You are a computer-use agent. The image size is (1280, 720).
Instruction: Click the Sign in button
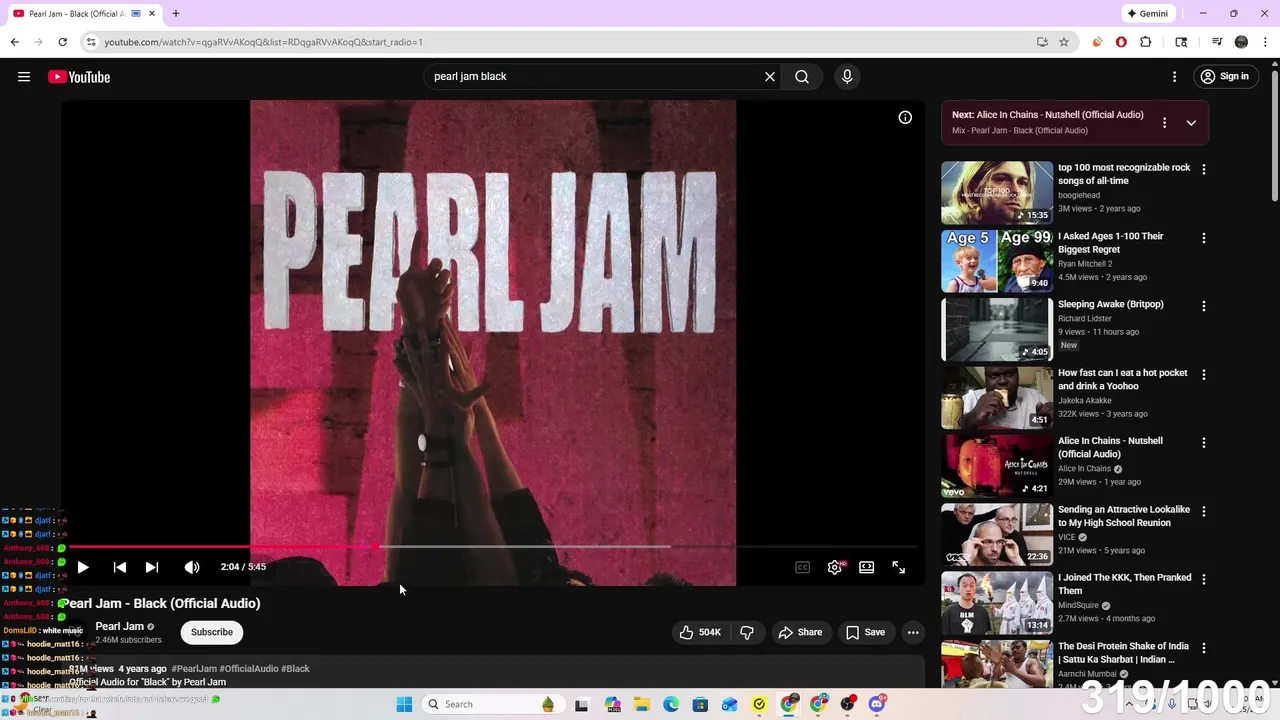click(1225, 76)
